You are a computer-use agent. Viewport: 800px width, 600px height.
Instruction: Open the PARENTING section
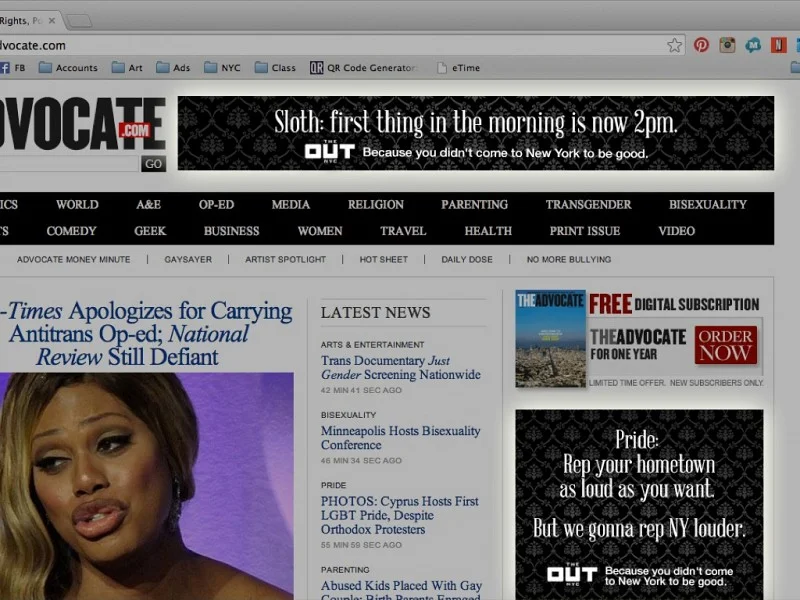point(474,205)
